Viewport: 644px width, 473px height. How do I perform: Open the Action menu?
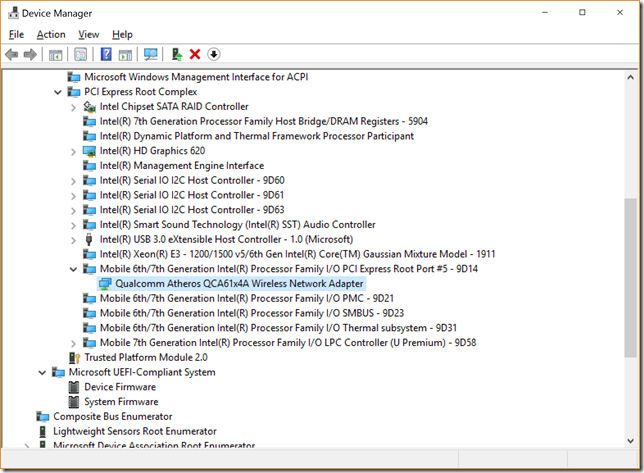51,34
